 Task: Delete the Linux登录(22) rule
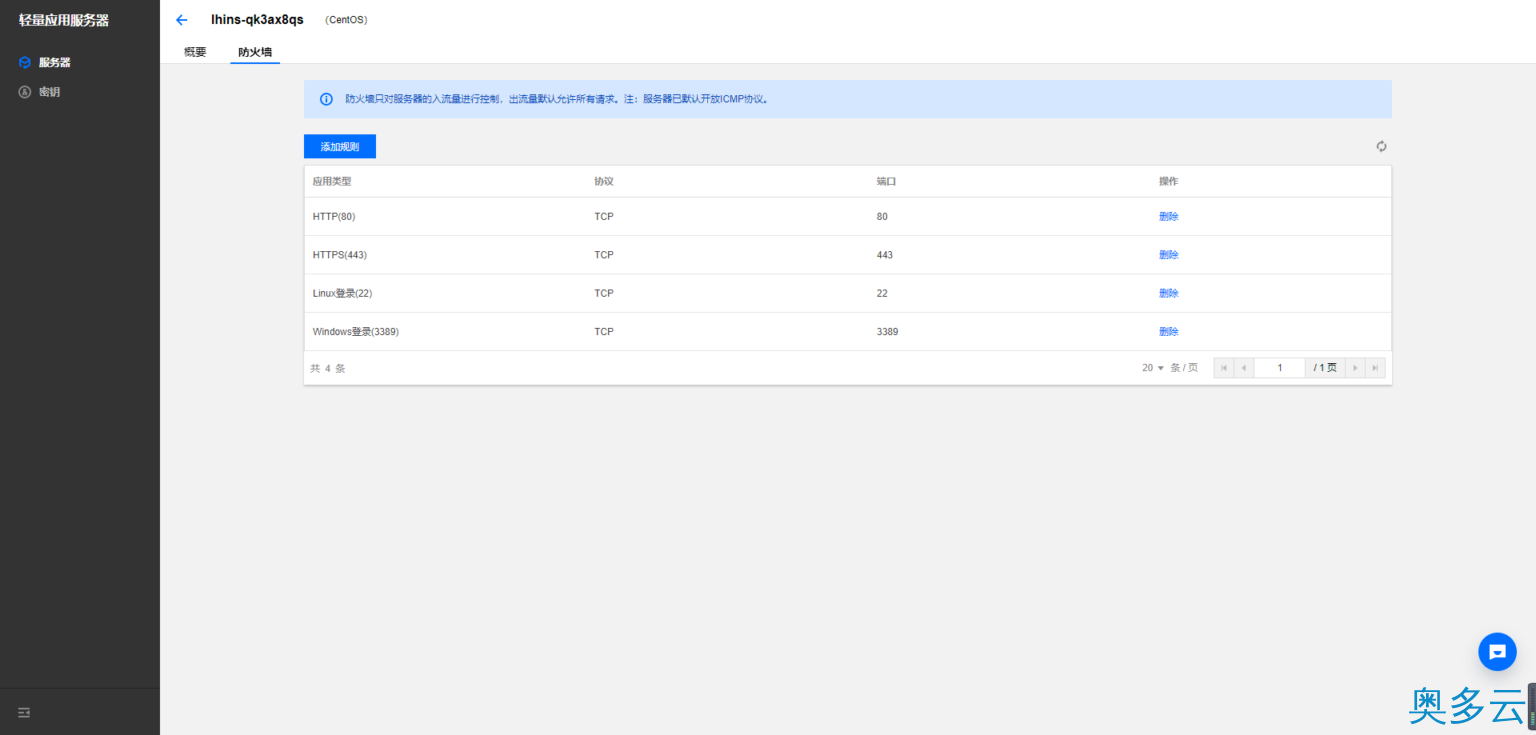1169,293
